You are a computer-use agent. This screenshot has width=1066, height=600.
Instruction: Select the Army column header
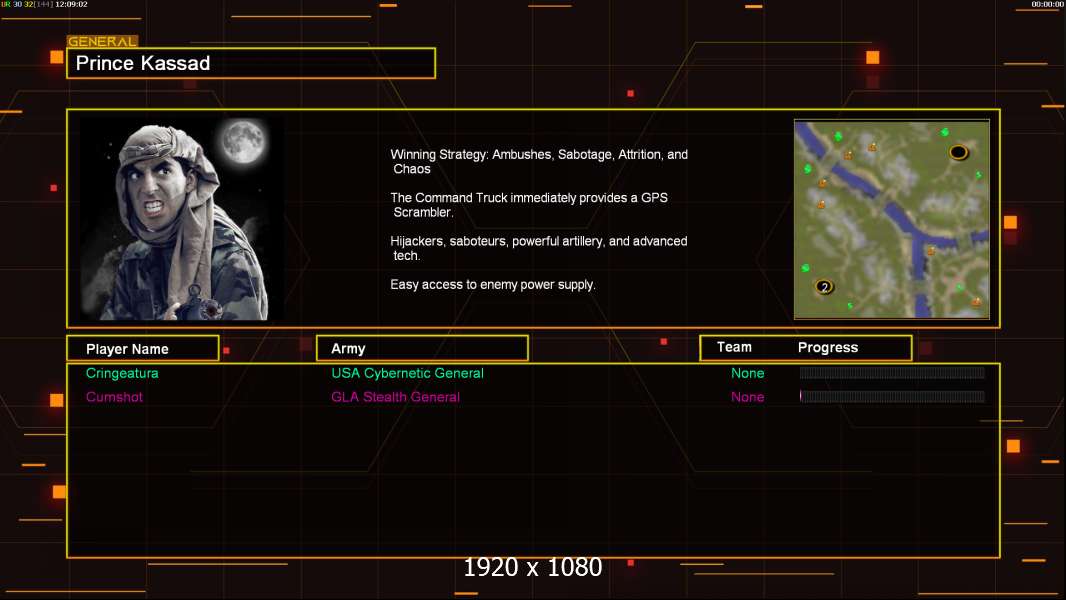coord(422,349)
